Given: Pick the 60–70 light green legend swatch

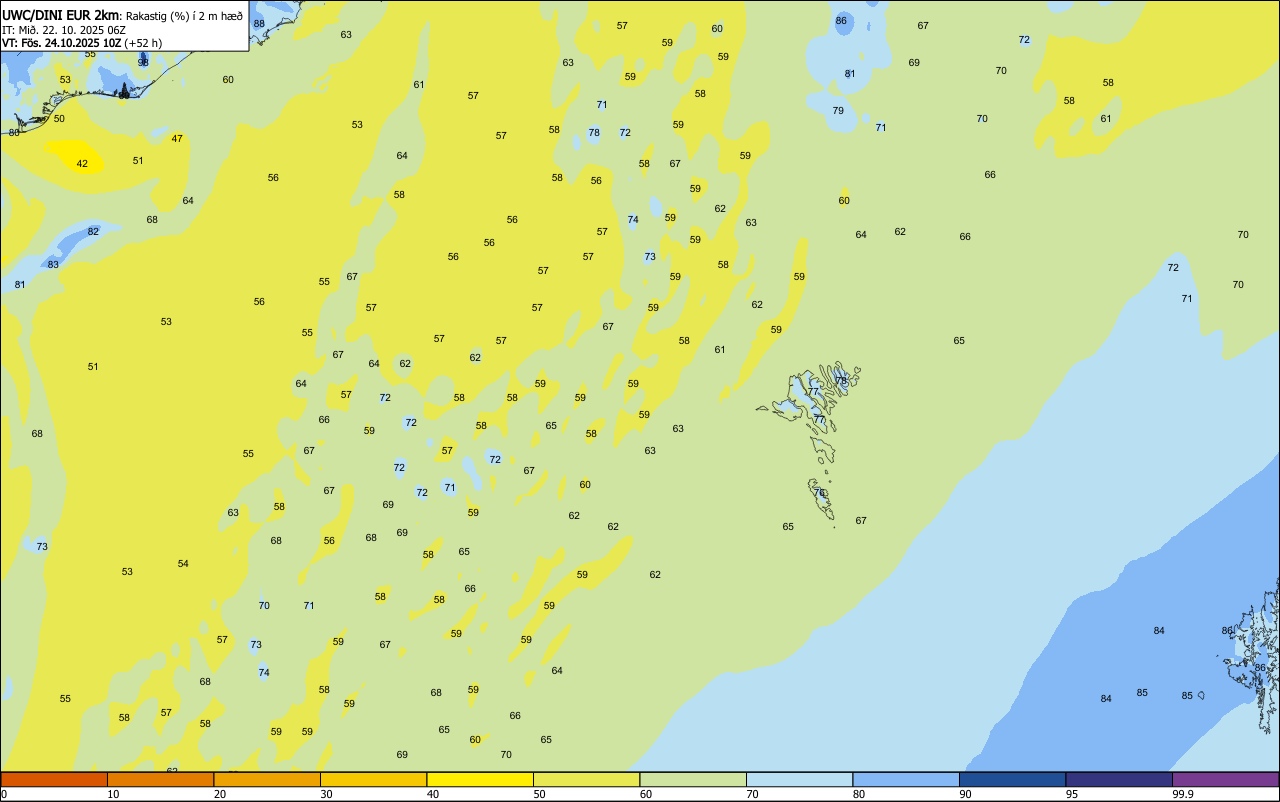Looking at the screenshot, I should coord(693,779).
